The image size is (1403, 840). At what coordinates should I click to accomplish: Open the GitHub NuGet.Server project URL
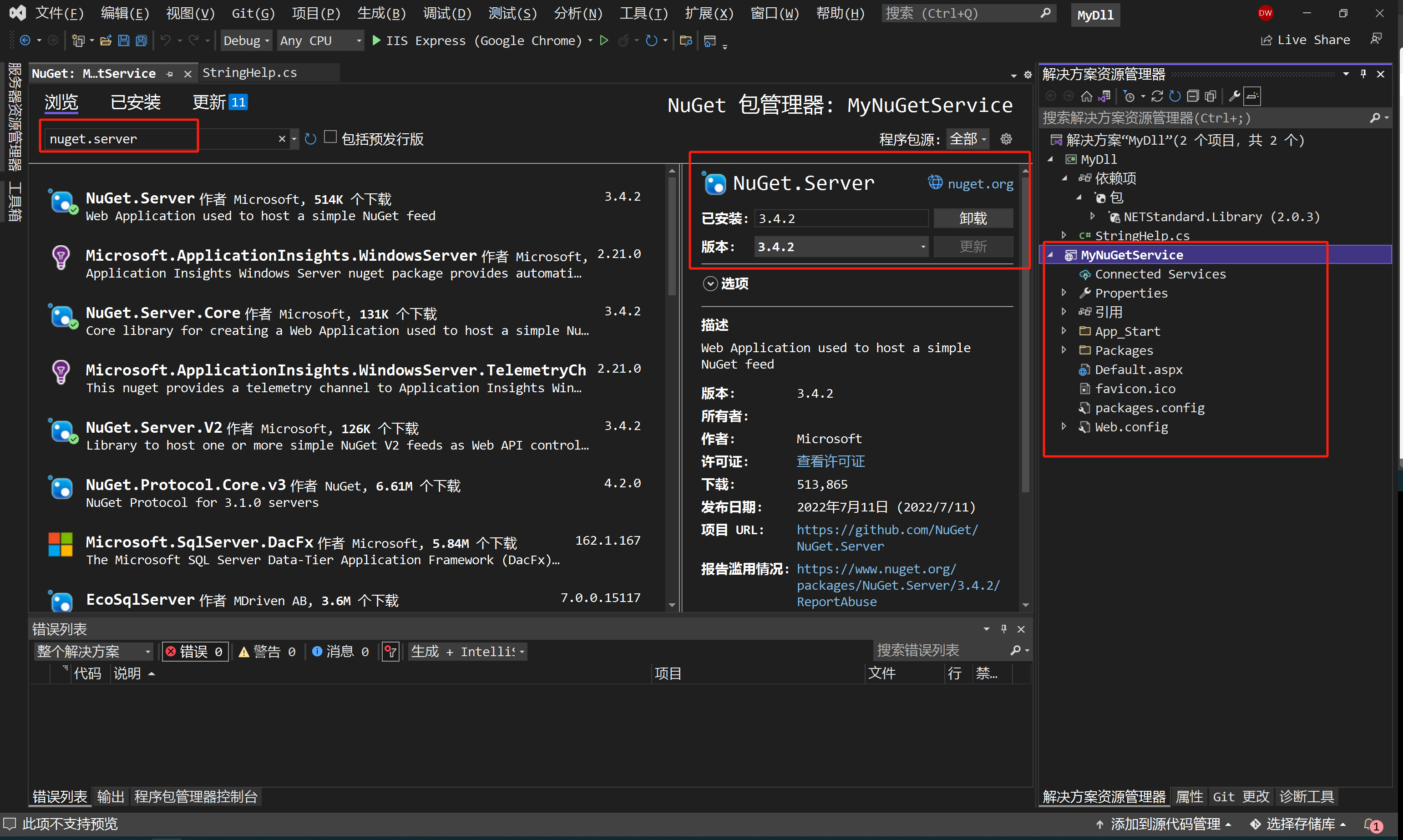click(x=887, y=538)
